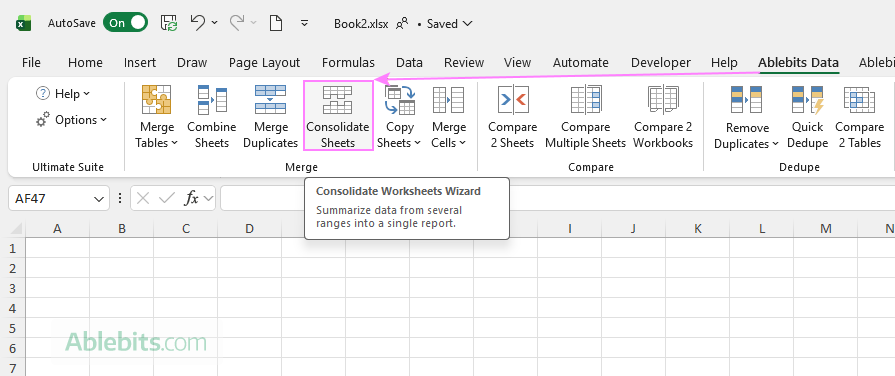
Task: Launch the Combine Sheets tool
Action: (x=212, y=117)
